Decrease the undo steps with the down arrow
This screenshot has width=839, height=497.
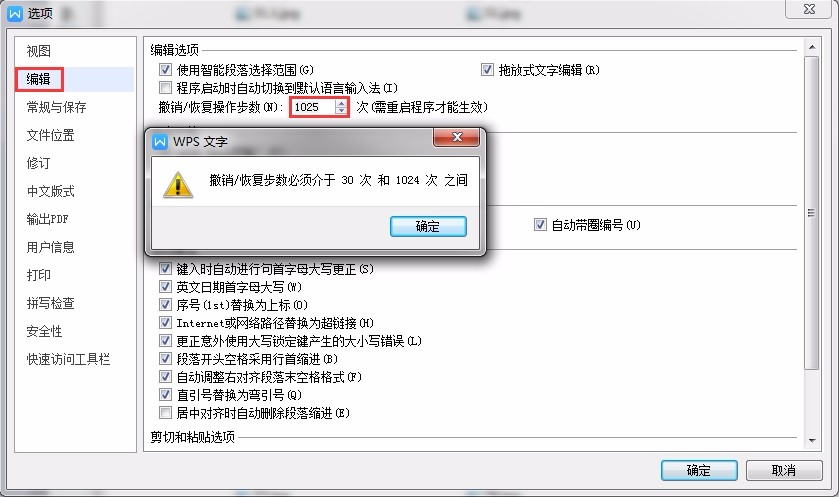341,111
